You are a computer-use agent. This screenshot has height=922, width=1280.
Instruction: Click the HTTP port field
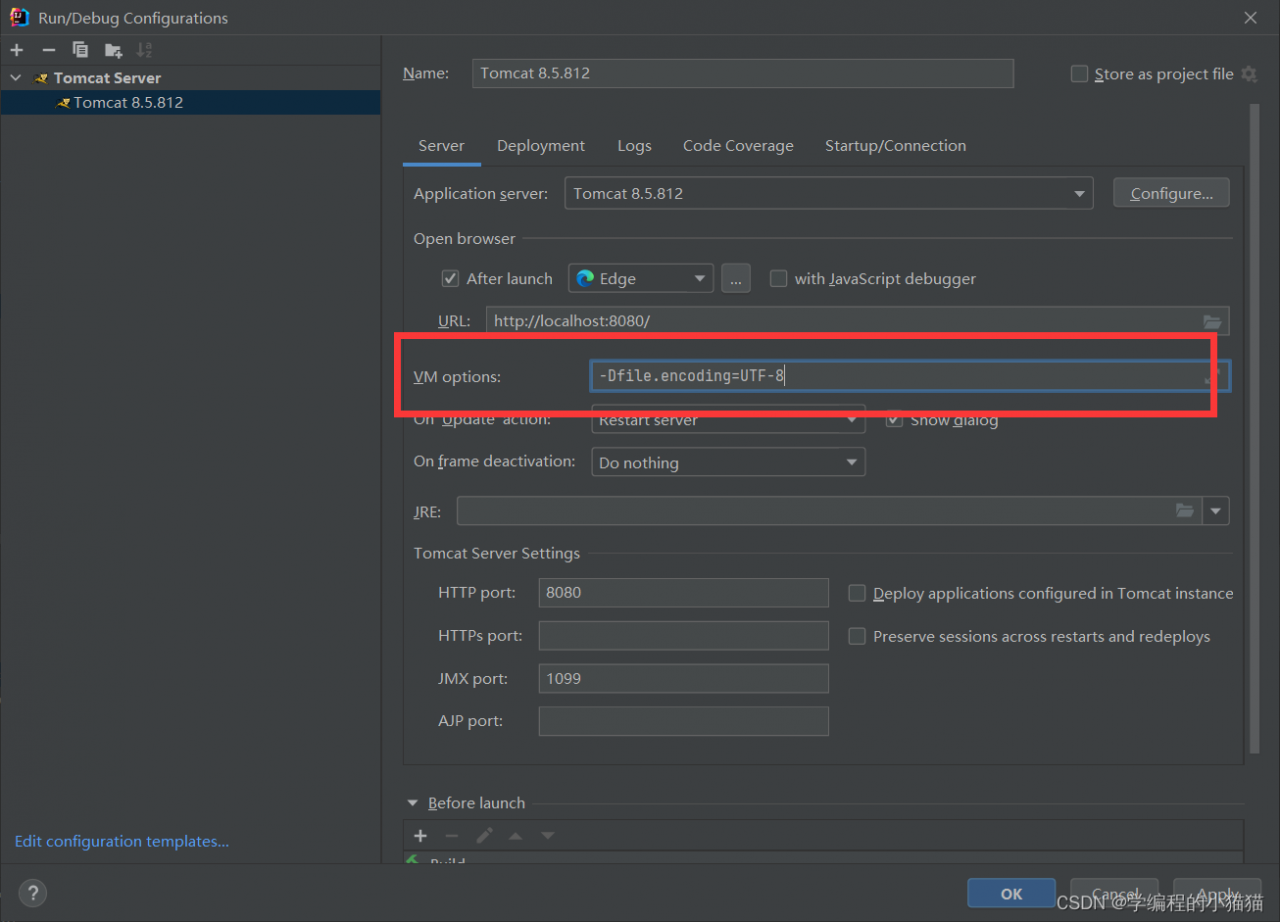tap(684, 592)
